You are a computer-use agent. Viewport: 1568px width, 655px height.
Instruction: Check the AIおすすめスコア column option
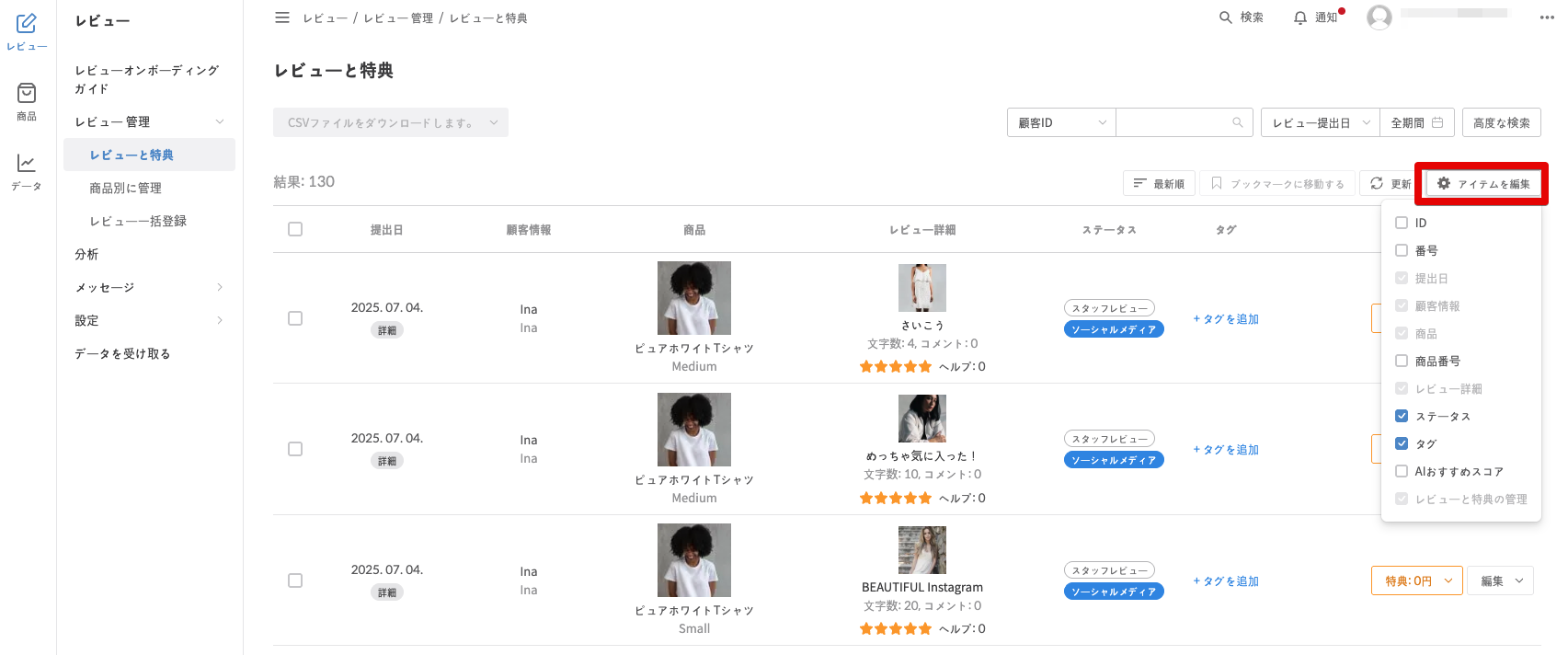[x=1402, y=471]
